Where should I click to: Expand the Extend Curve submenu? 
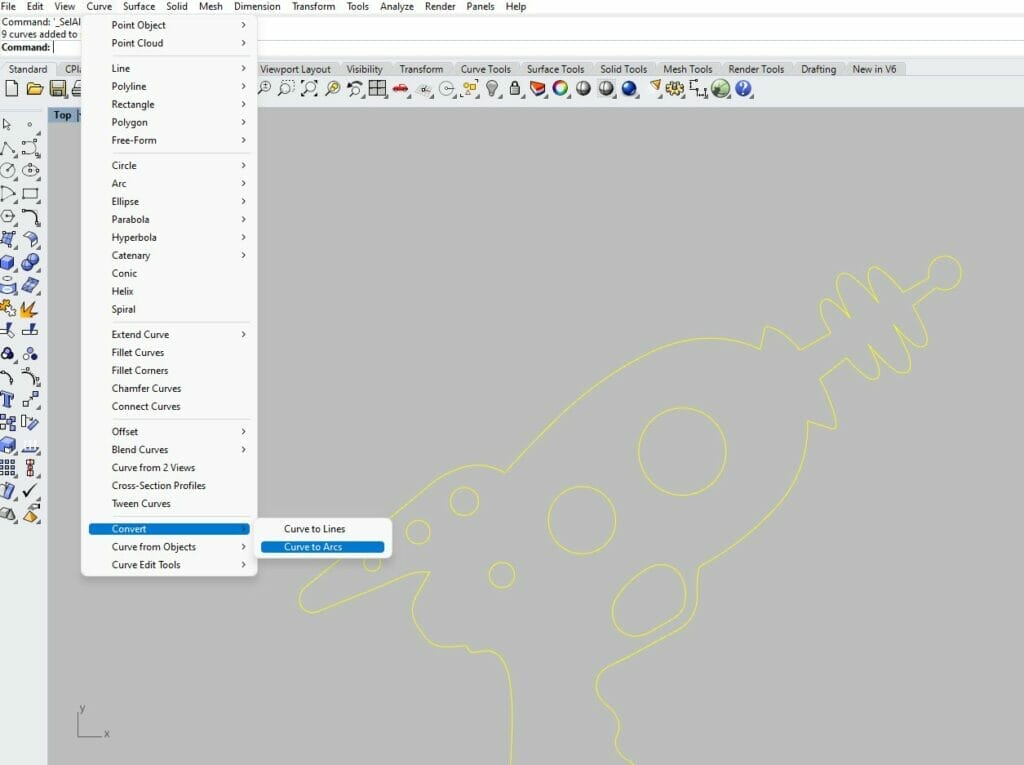(x=169, y=334)
